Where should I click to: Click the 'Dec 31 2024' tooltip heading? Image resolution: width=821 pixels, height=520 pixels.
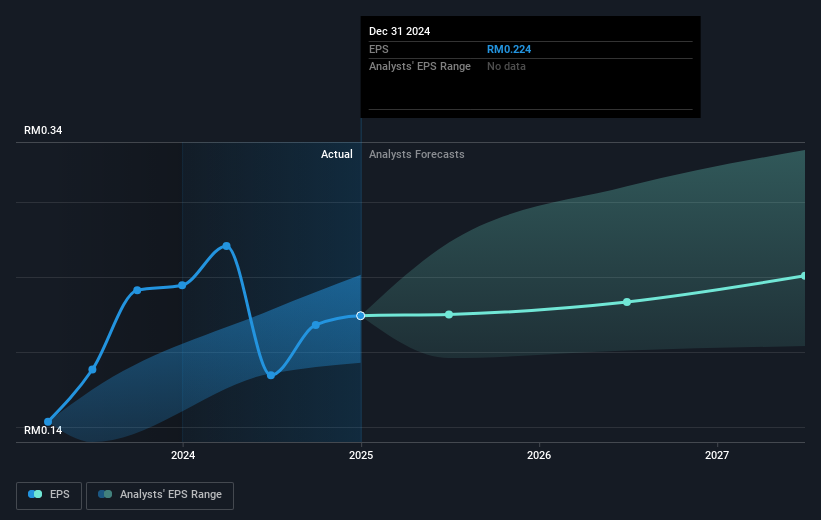(400, 31)
